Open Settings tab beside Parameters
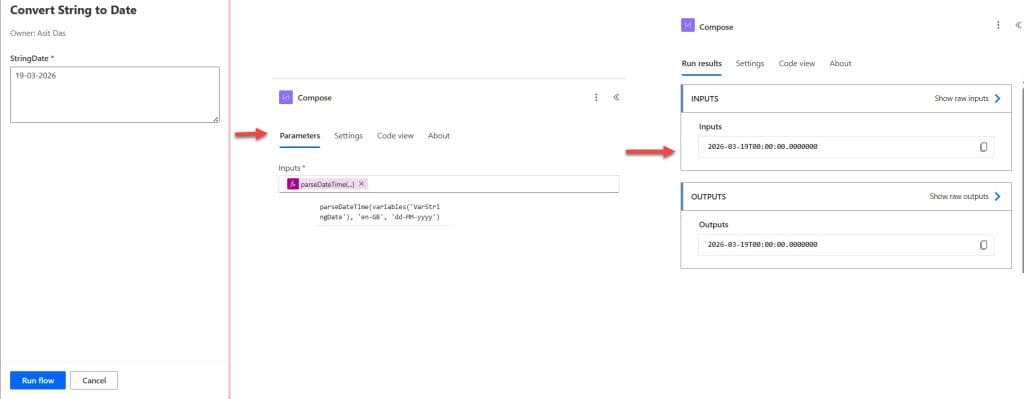 348,136
